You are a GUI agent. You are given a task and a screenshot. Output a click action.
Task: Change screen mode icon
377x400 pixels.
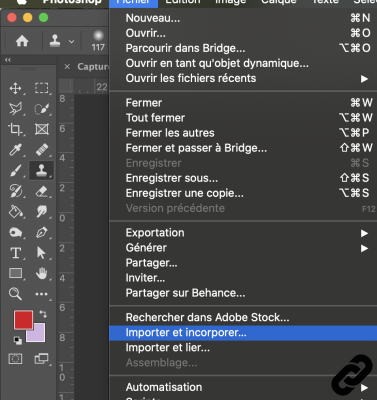point(42,359)
